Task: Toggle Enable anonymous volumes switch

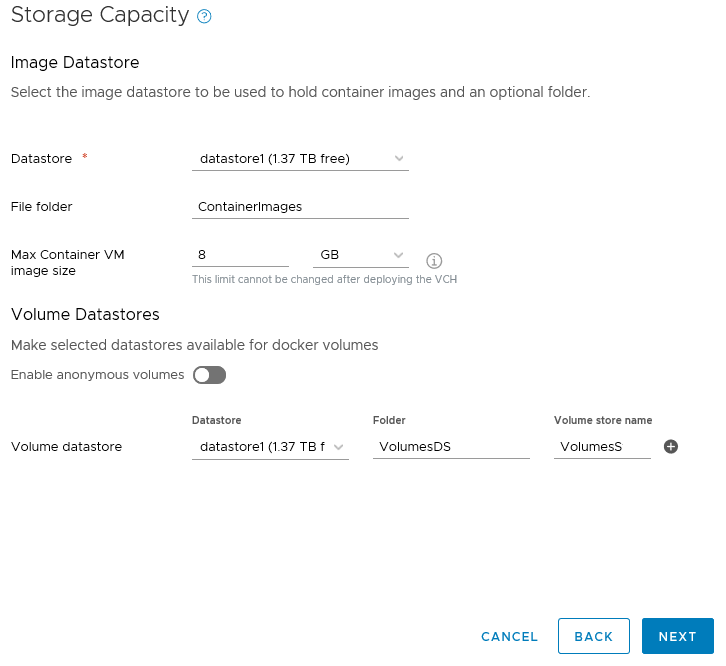Action: pyautogui.click(x=209, y=375)
